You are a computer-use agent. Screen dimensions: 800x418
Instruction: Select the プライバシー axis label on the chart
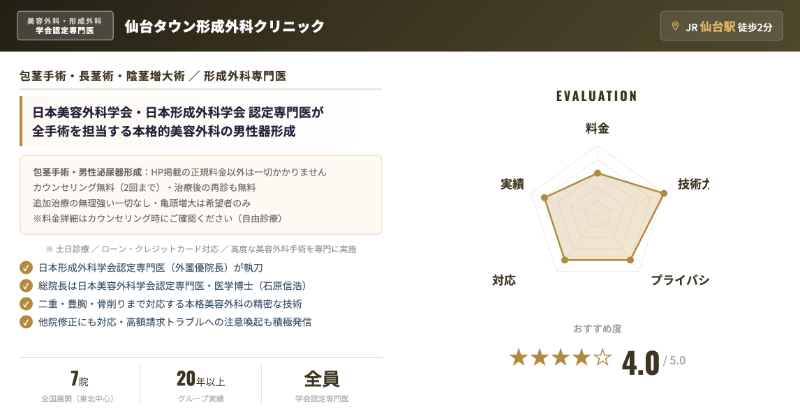(x=680, y=280)
